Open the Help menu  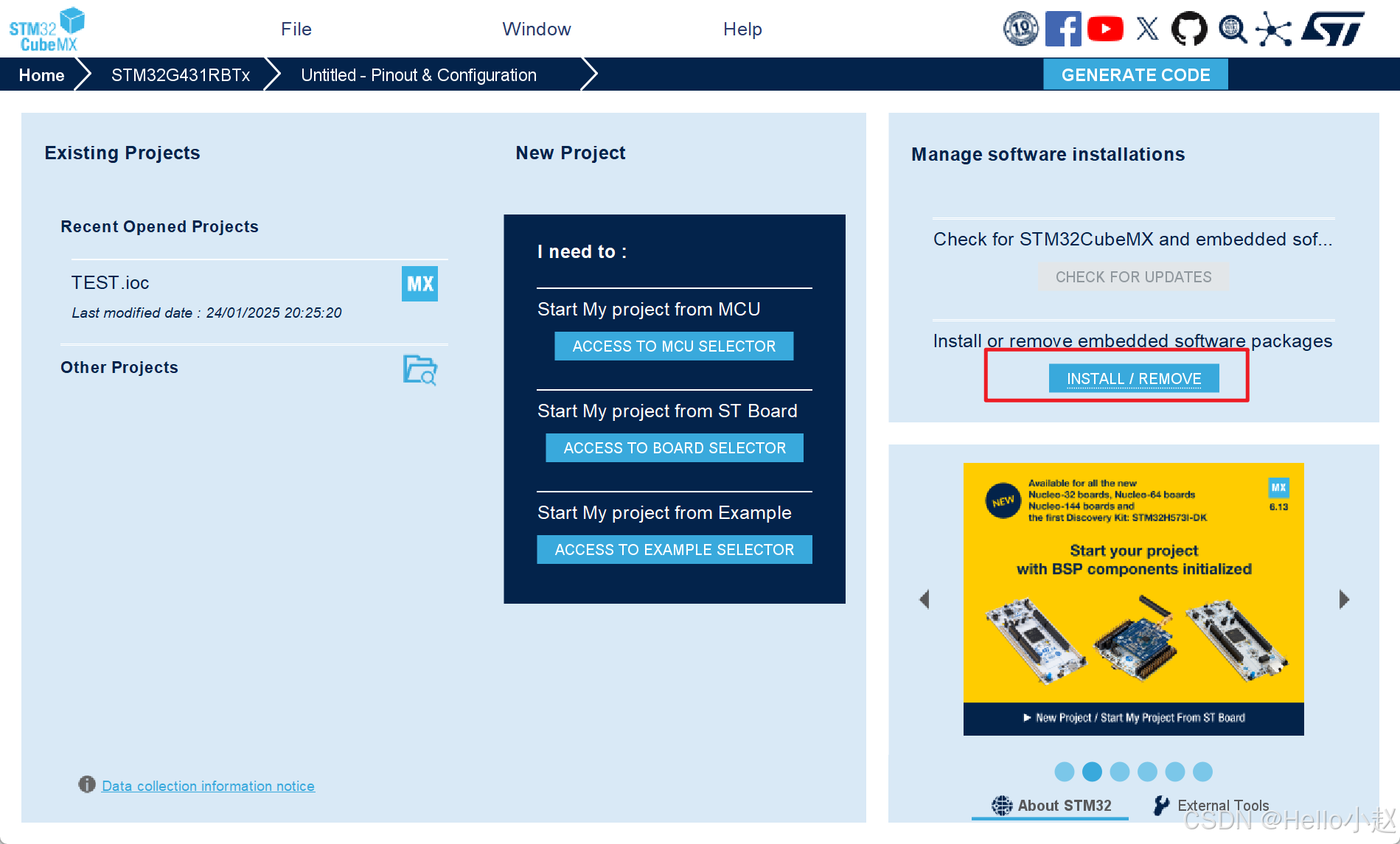click(x=742, y=29)
